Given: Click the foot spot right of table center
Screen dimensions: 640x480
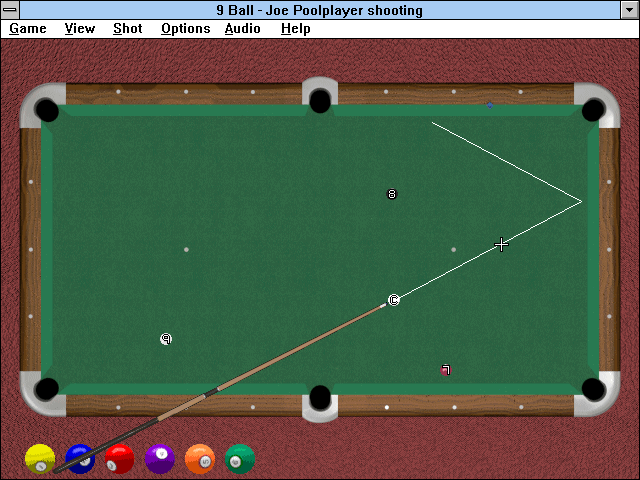Looking at the screenshot, I should click(x=453, y=249).
